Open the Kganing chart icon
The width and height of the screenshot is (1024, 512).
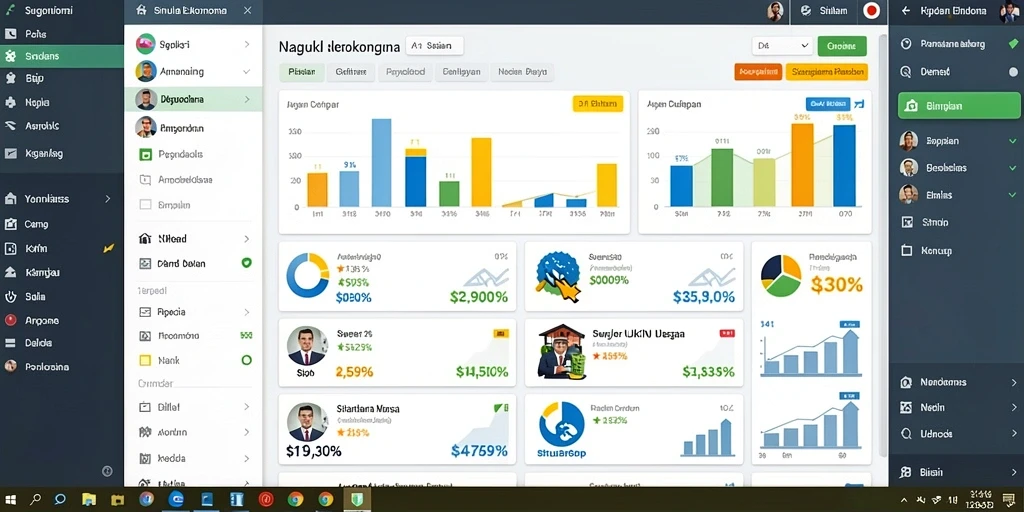click(x=10, y=154)
